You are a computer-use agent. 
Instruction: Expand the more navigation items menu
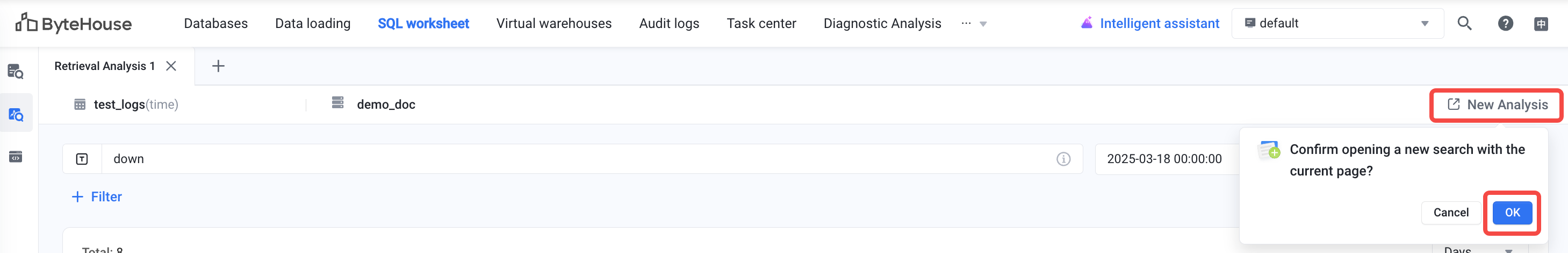point(973,23)
